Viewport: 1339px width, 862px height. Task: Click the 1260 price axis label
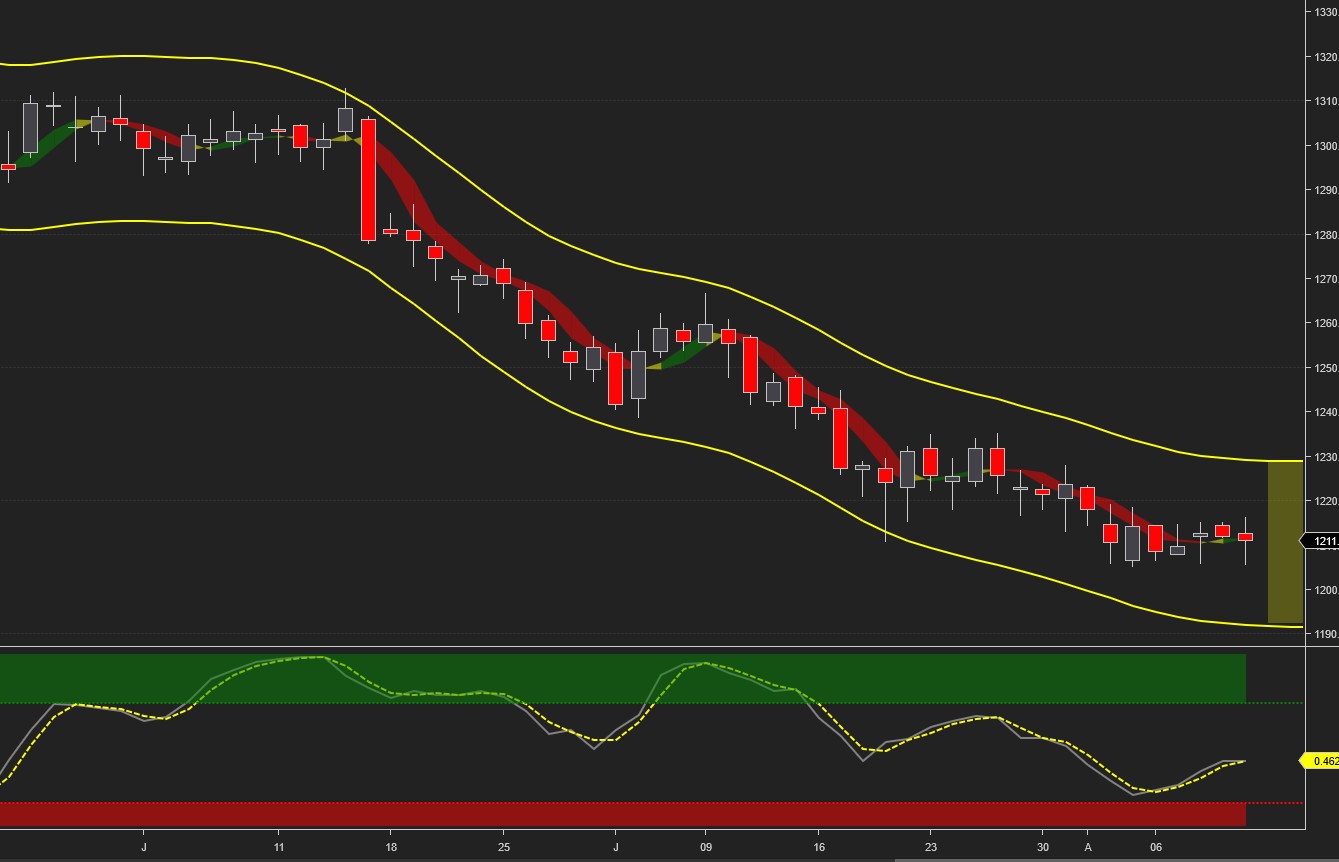pyautogui.click(x=1327, y=323)
